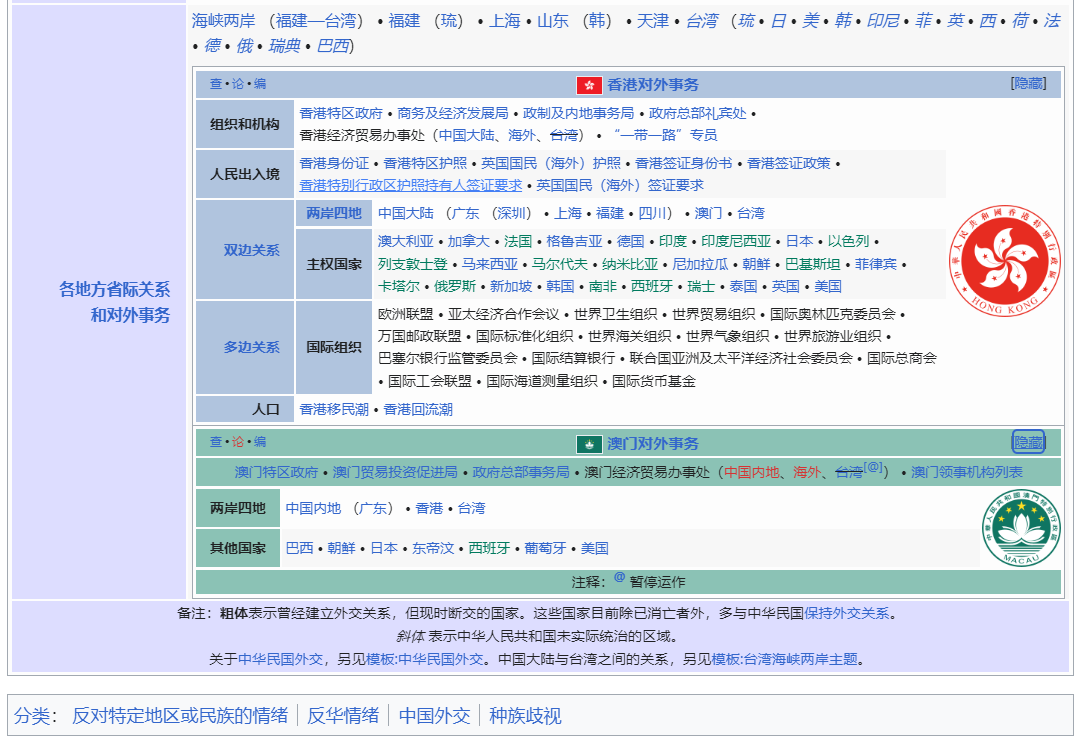Click the 天津 link in the top row
Screen dimensions: 1078x743
coord(652,21)
